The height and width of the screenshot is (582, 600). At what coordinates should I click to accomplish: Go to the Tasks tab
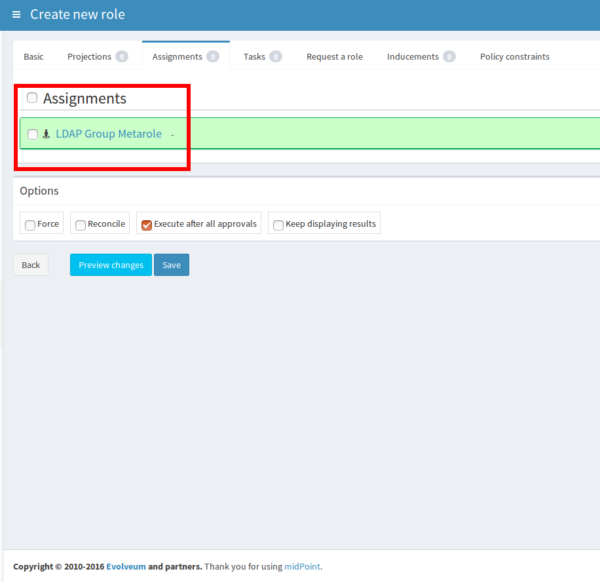[x=262, y=57]
